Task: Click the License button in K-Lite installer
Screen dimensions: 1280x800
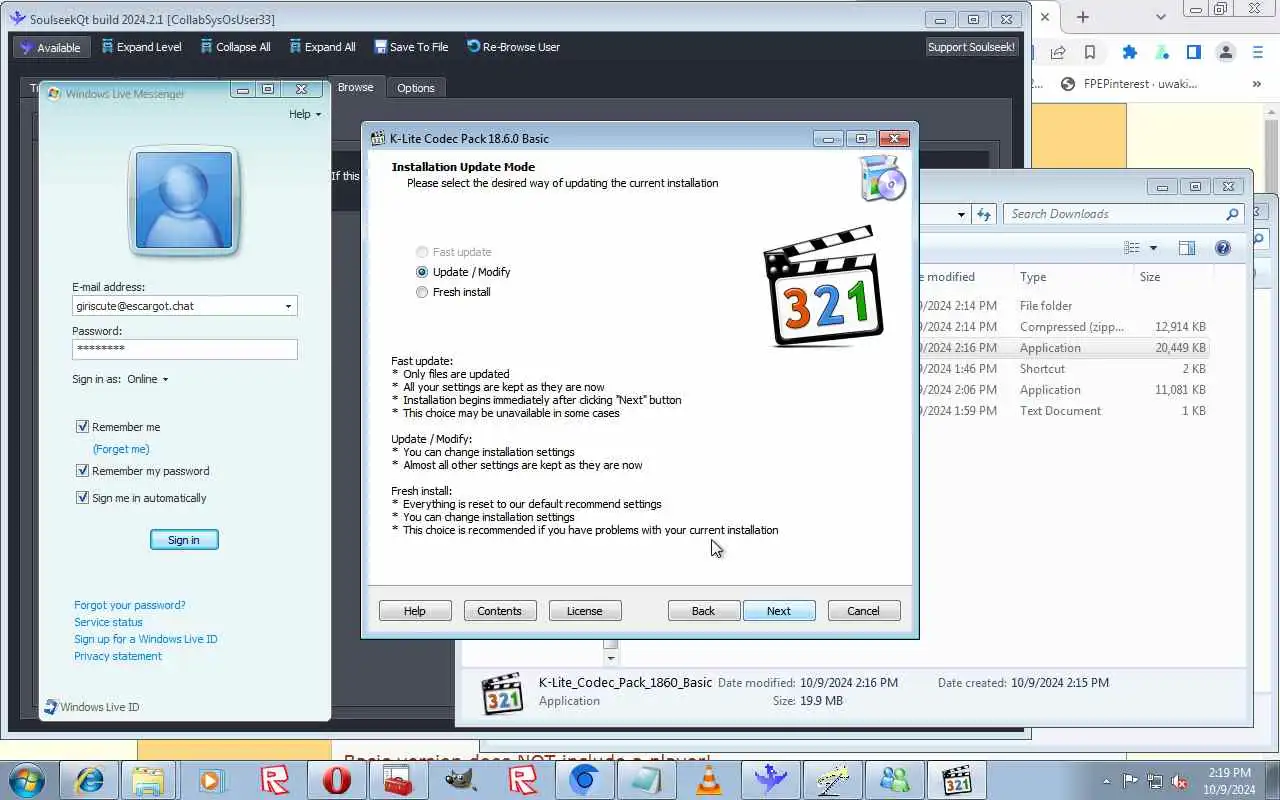Action: [585, 611]
